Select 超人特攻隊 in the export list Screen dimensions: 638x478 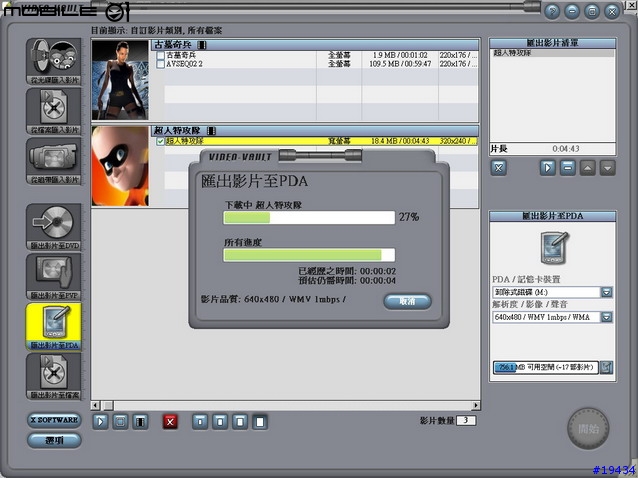[x=552, y=53]
